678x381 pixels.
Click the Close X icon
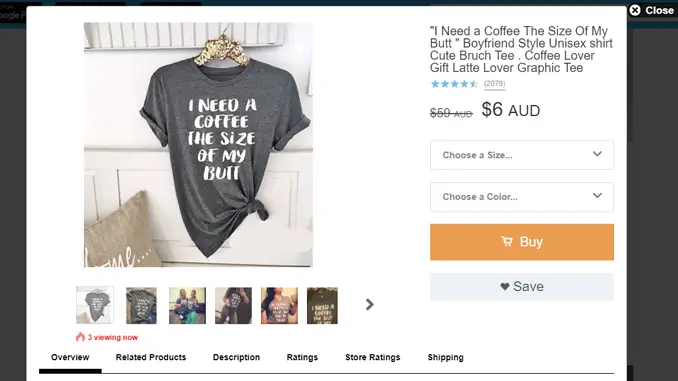click(x=635, y=10)
